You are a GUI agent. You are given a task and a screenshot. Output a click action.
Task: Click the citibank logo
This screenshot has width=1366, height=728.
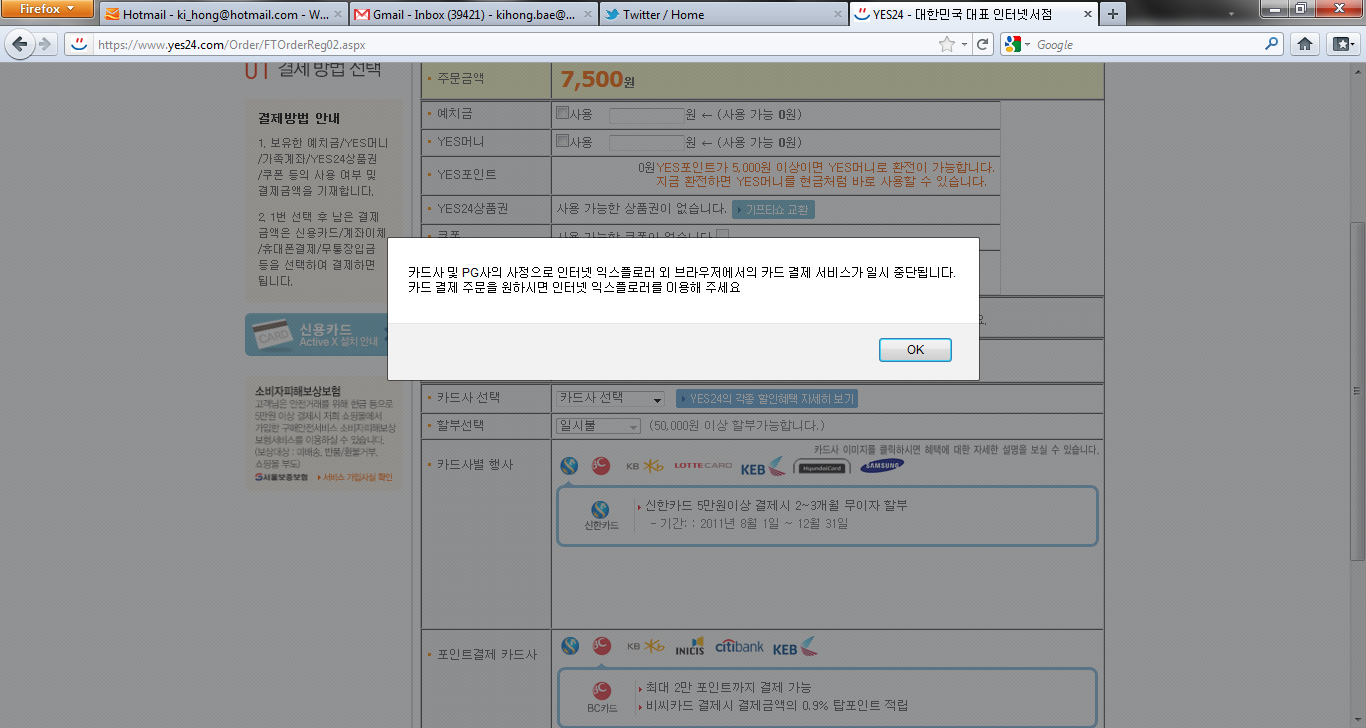click(x=739, y=647)
